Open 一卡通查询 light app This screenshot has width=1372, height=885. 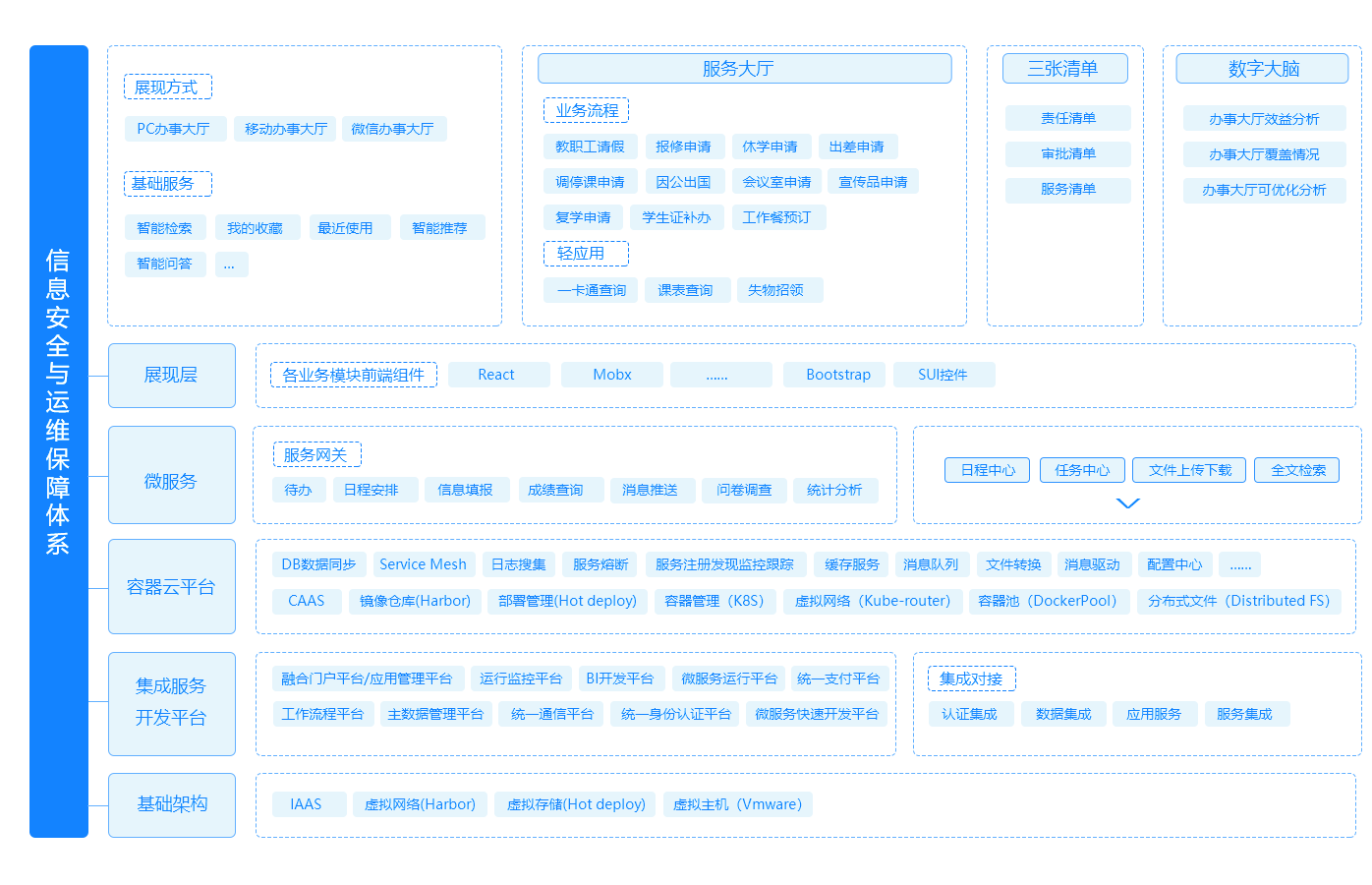[591, 290]
